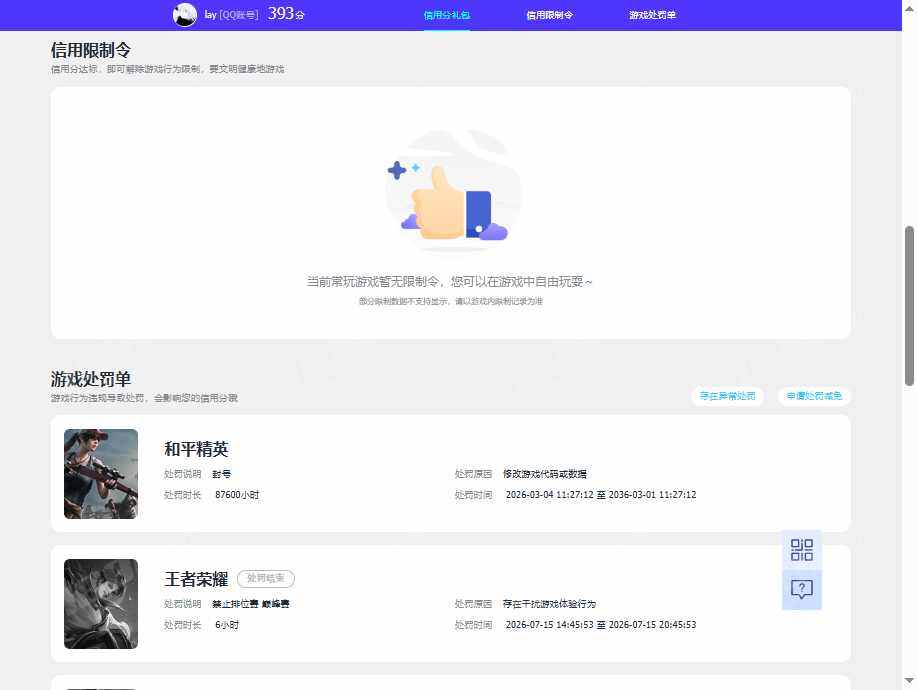Open the QR code floating icon
Image resolution: width=917 pixels, height=690 pixels.
801,550
